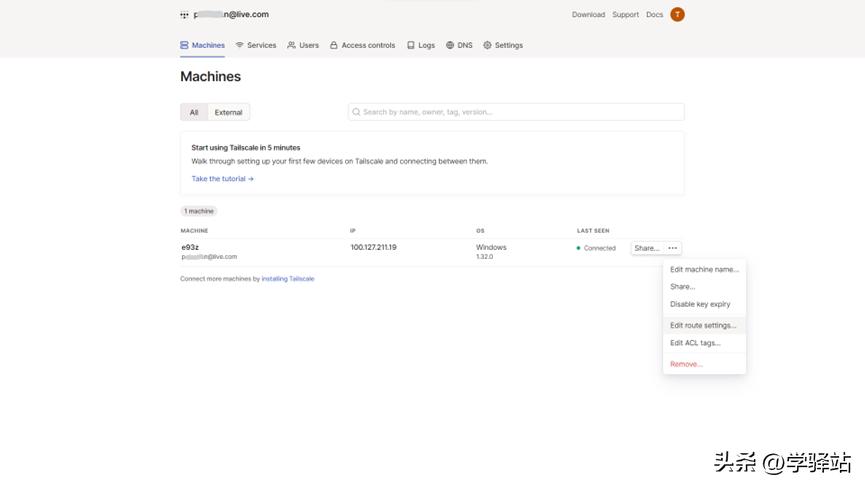Switch to External machines filter
The image size is (865, 487).
click(x=228, y=112)
